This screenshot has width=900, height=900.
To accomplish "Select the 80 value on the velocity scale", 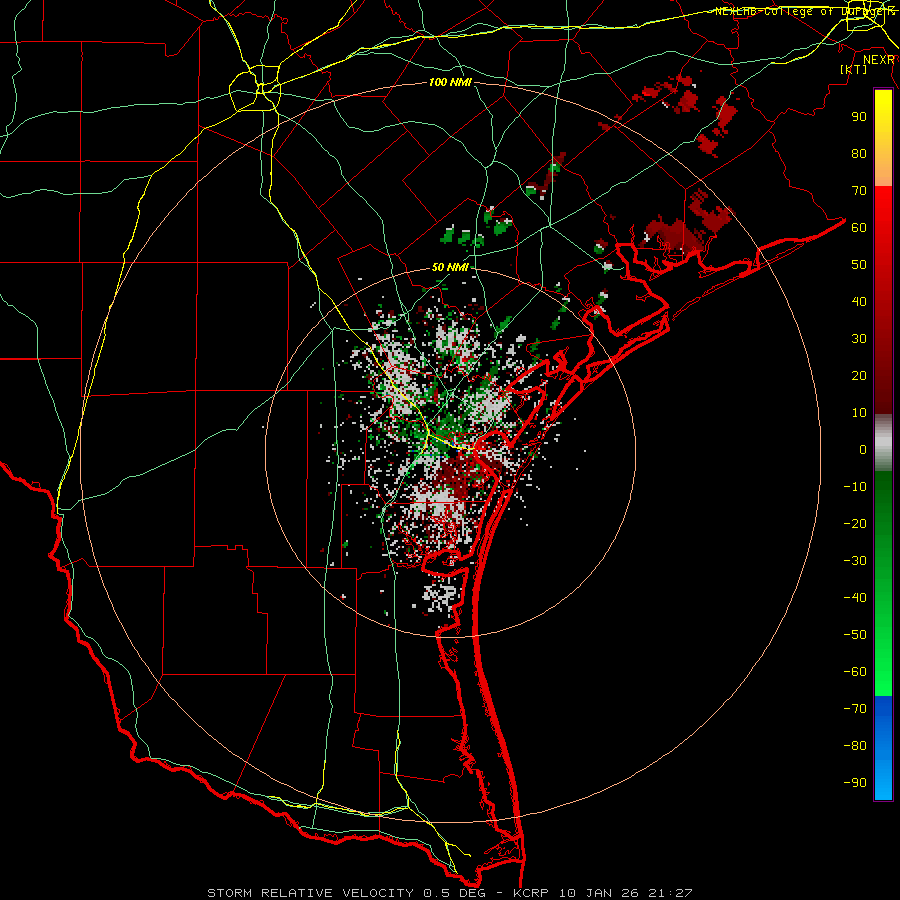I will (859, 153).
